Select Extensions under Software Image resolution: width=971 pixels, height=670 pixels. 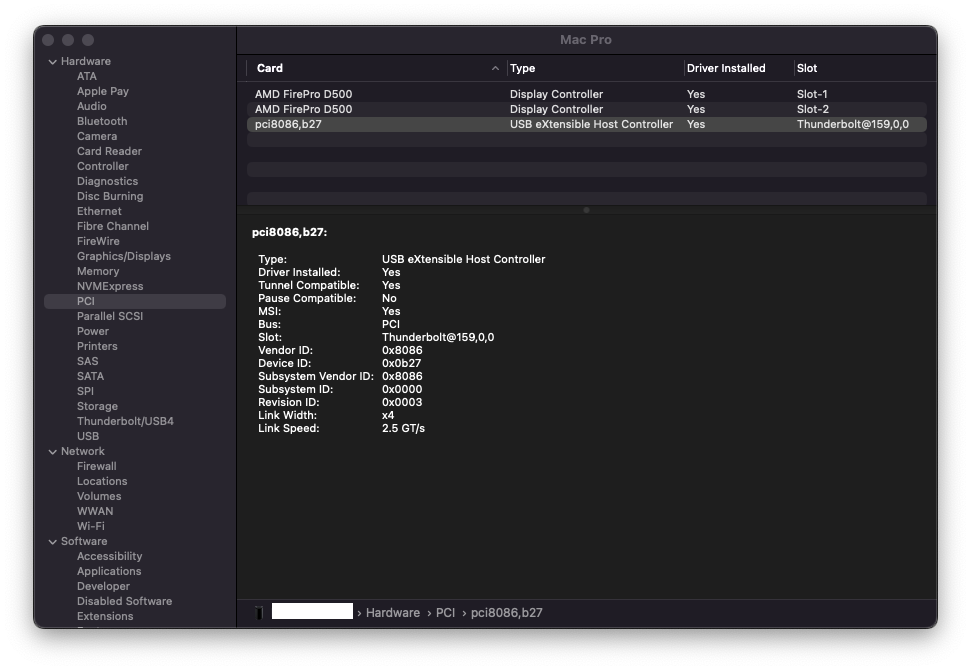coord(105,616)
